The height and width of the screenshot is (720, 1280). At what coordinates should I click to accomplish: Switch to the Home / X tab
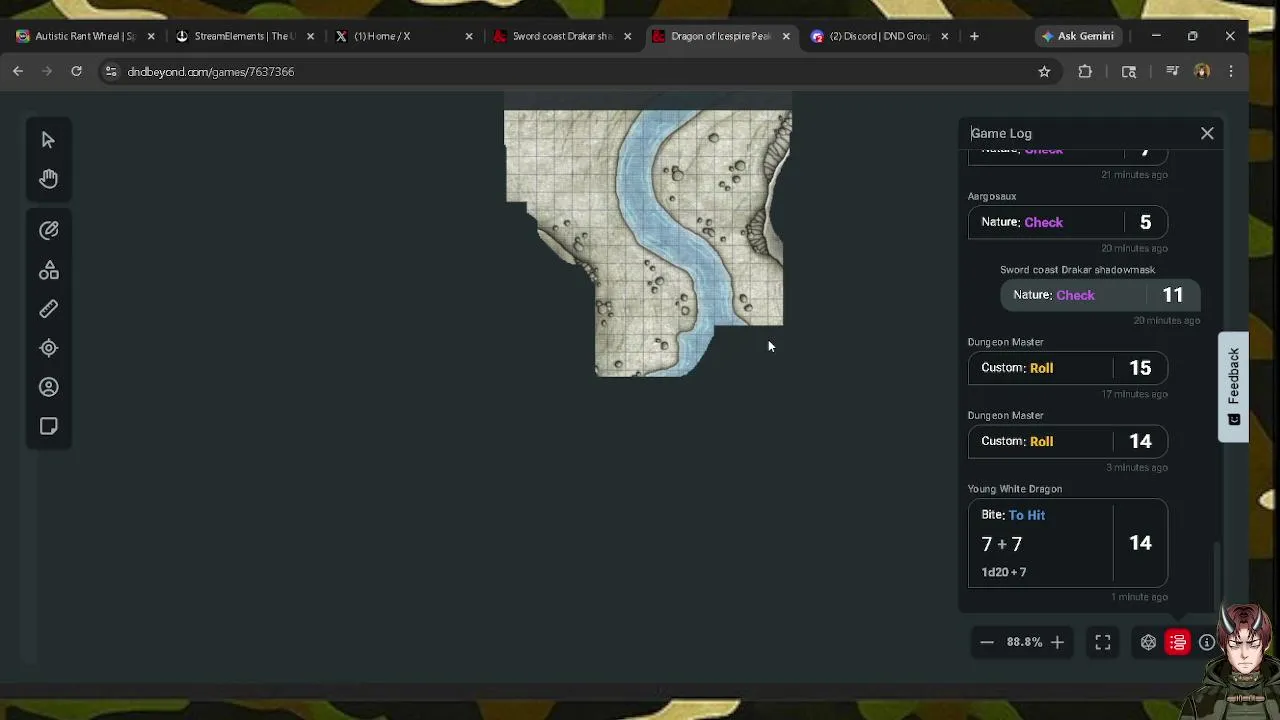pyautogui.click(x=405, y=36)
